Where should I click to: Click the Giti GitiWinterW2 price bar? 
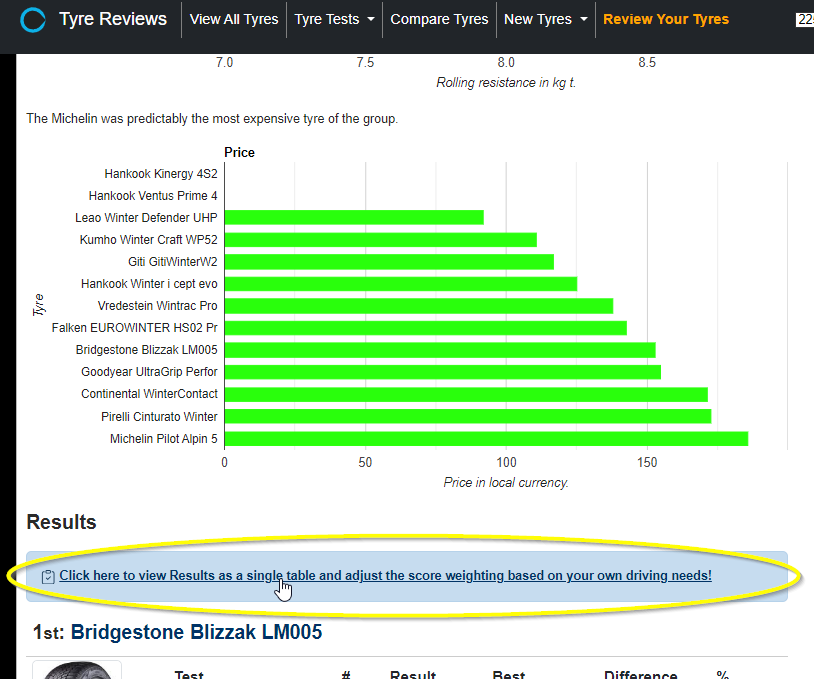coord(389,262)
